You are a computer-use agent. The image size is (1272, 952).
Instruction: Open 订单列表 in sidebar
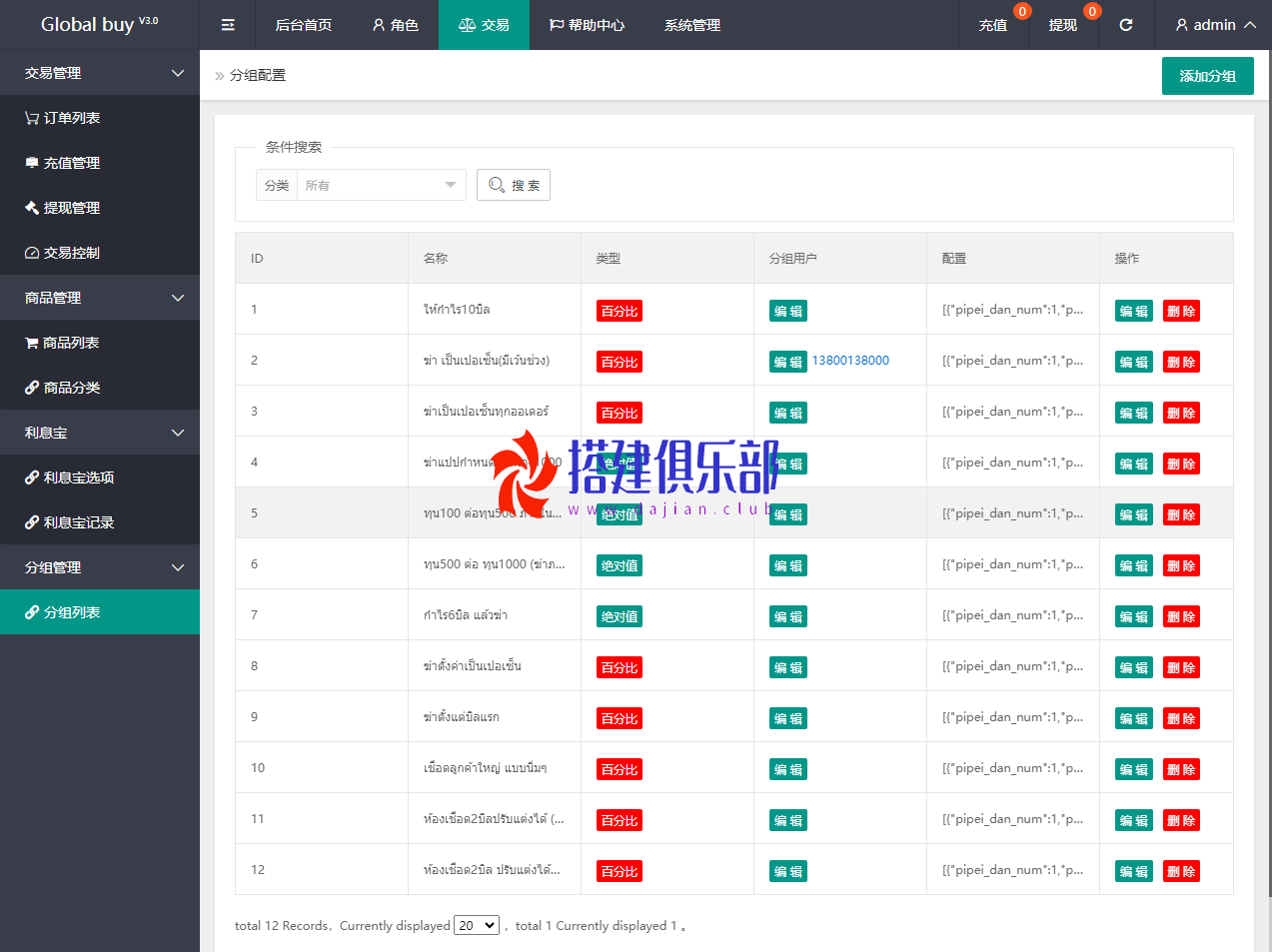tap(100, 118)
